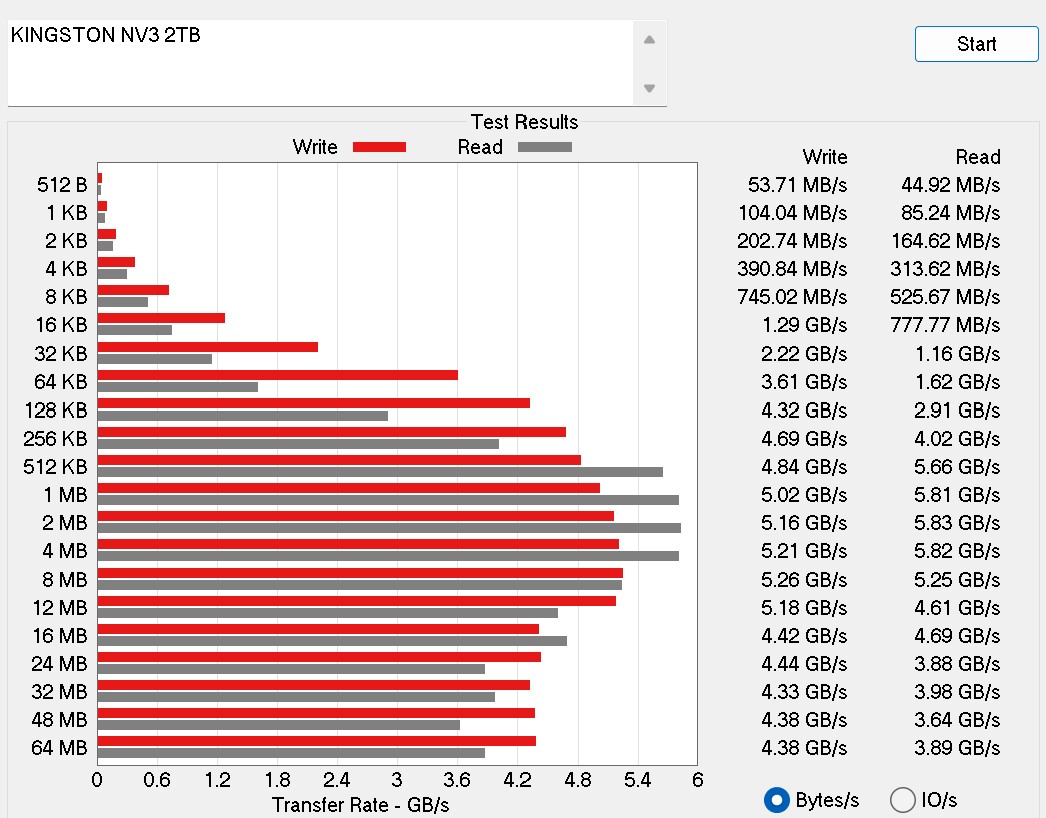Click the Start benchmark button

click(x=976, y=44)
